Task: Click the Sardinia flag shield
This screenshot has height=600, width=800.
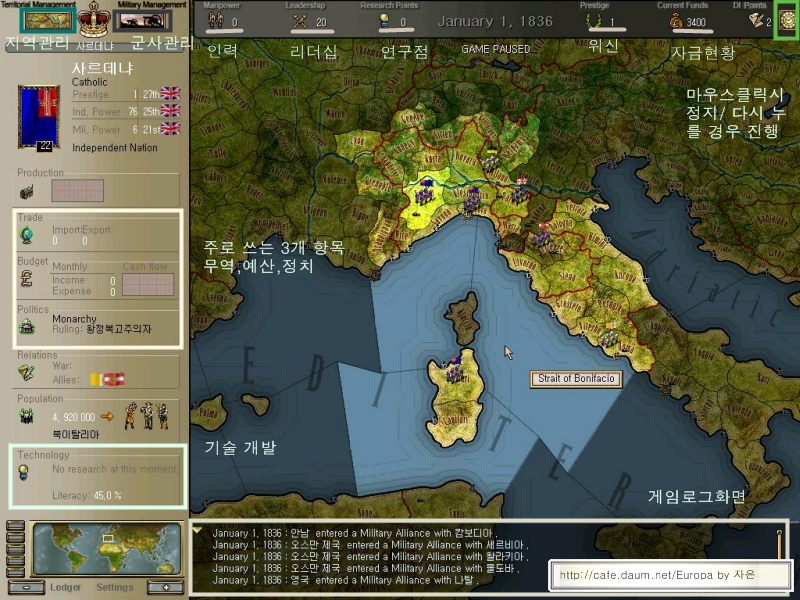Action: click(39, 117)
